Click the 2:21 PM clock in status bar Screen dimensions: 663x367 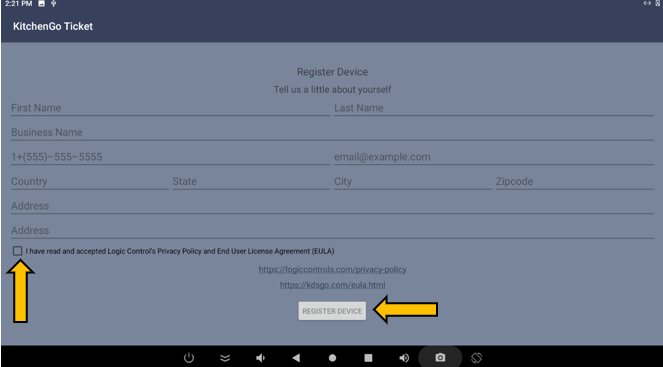tap(19, 4)
